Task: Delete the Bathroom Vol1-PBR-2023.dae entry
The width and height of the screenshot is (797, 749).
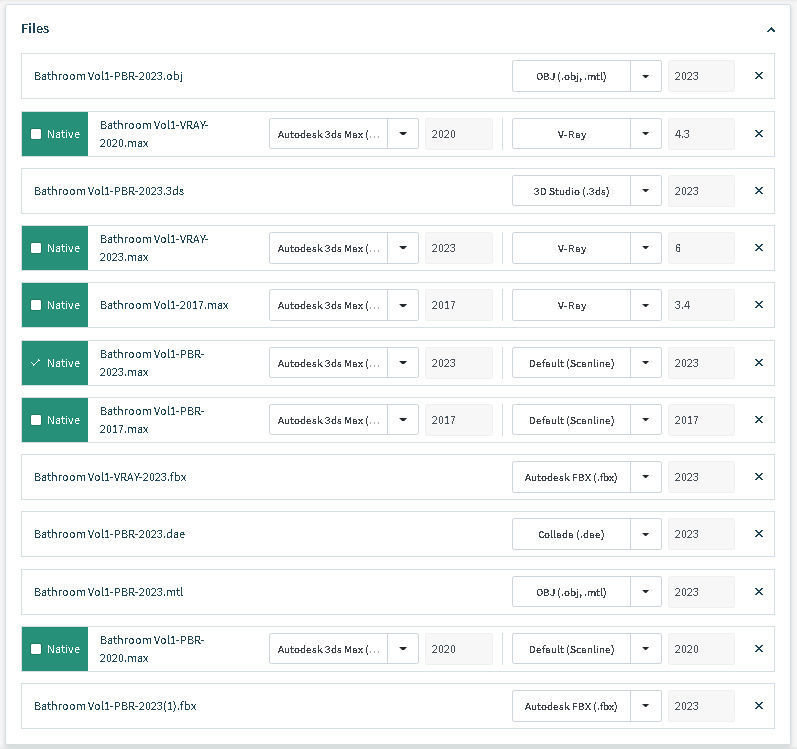Action: pyautogui.click(x=758, y=534)
